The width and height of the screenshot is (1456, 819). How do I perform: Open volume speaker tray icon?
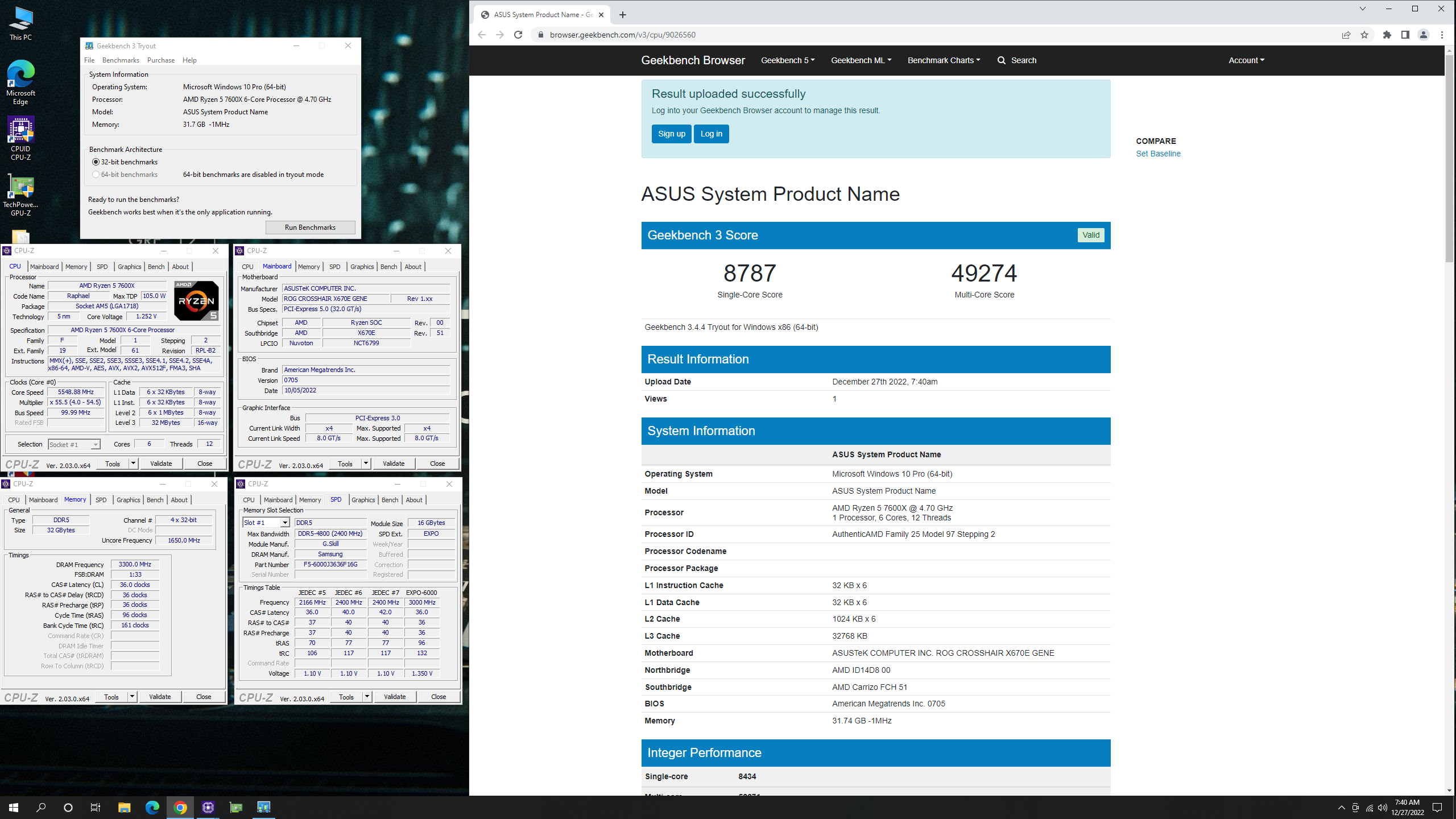[1383, 808]
